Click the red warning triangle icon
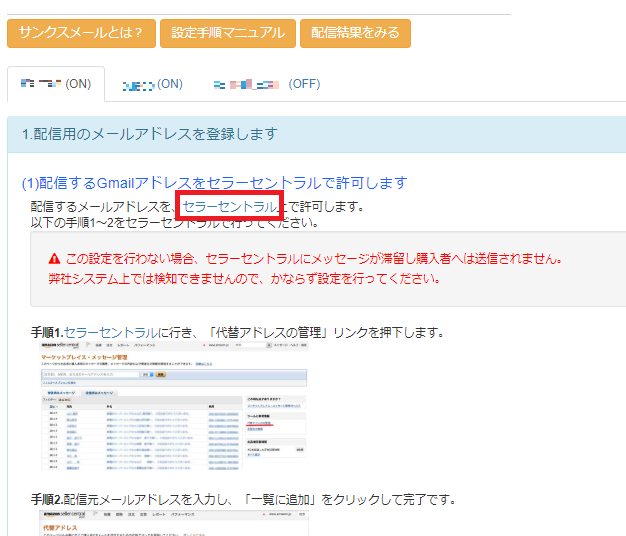 point(54,259)
